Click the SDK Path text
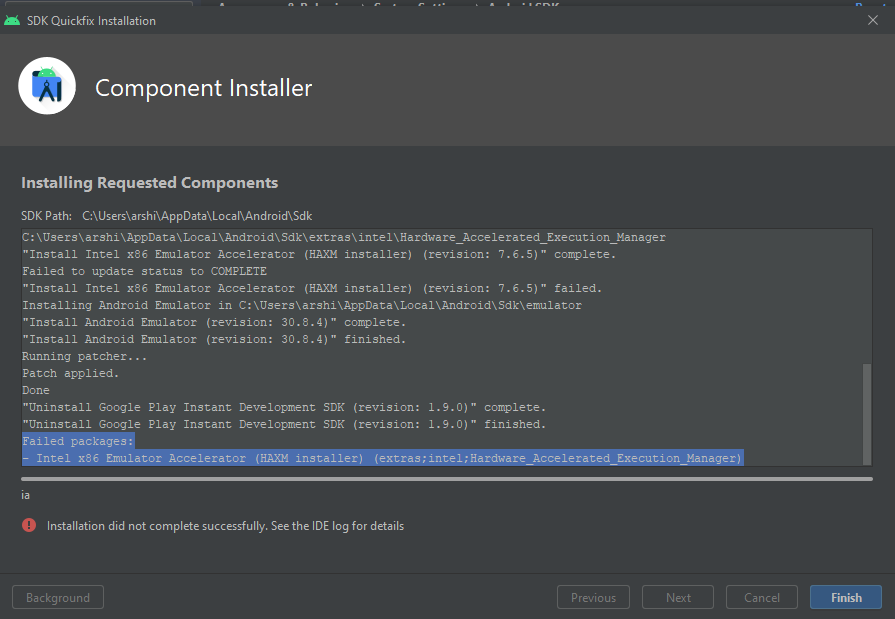Image resolution: width=895 pixels, height=619 pixels. 168,215
